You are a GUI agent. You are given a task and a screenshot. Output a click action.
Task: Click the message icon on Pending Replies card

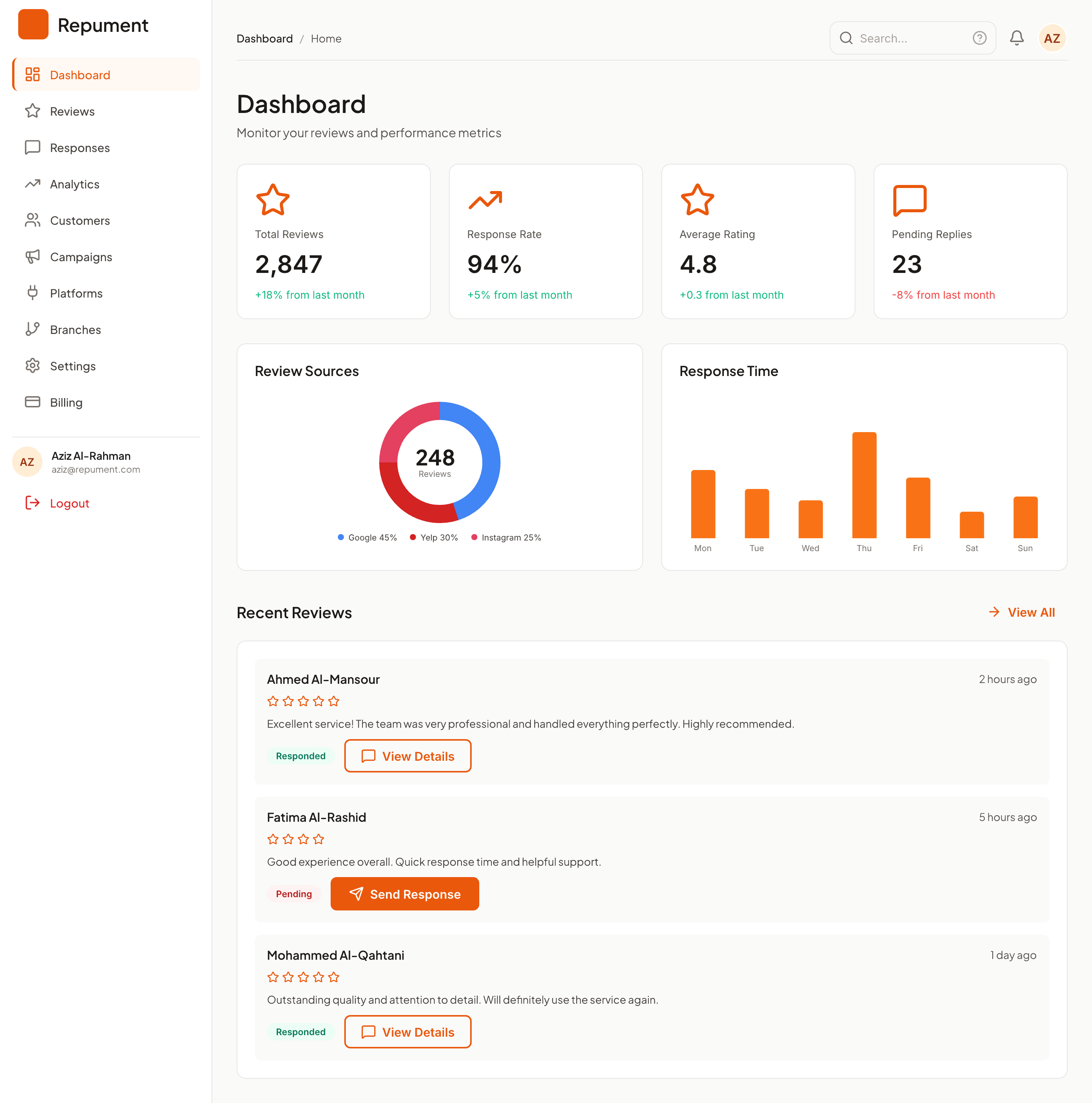click(x=909, y=201)
